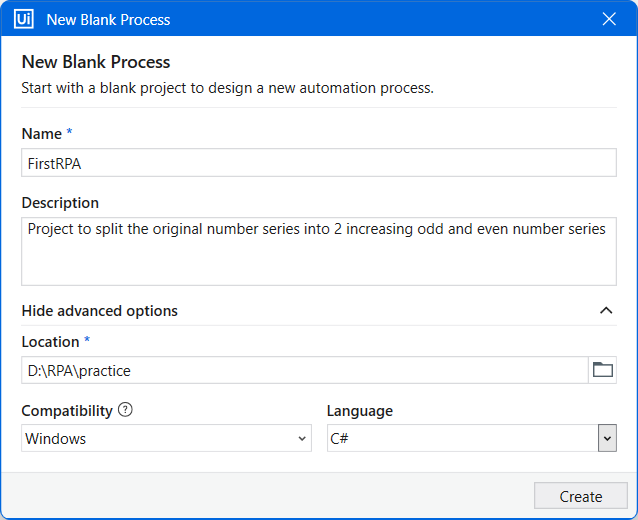The width and height of the screenshot is (638, 520).
Task: Click the Hide advanced options text
Action: [x=100, y=311]
